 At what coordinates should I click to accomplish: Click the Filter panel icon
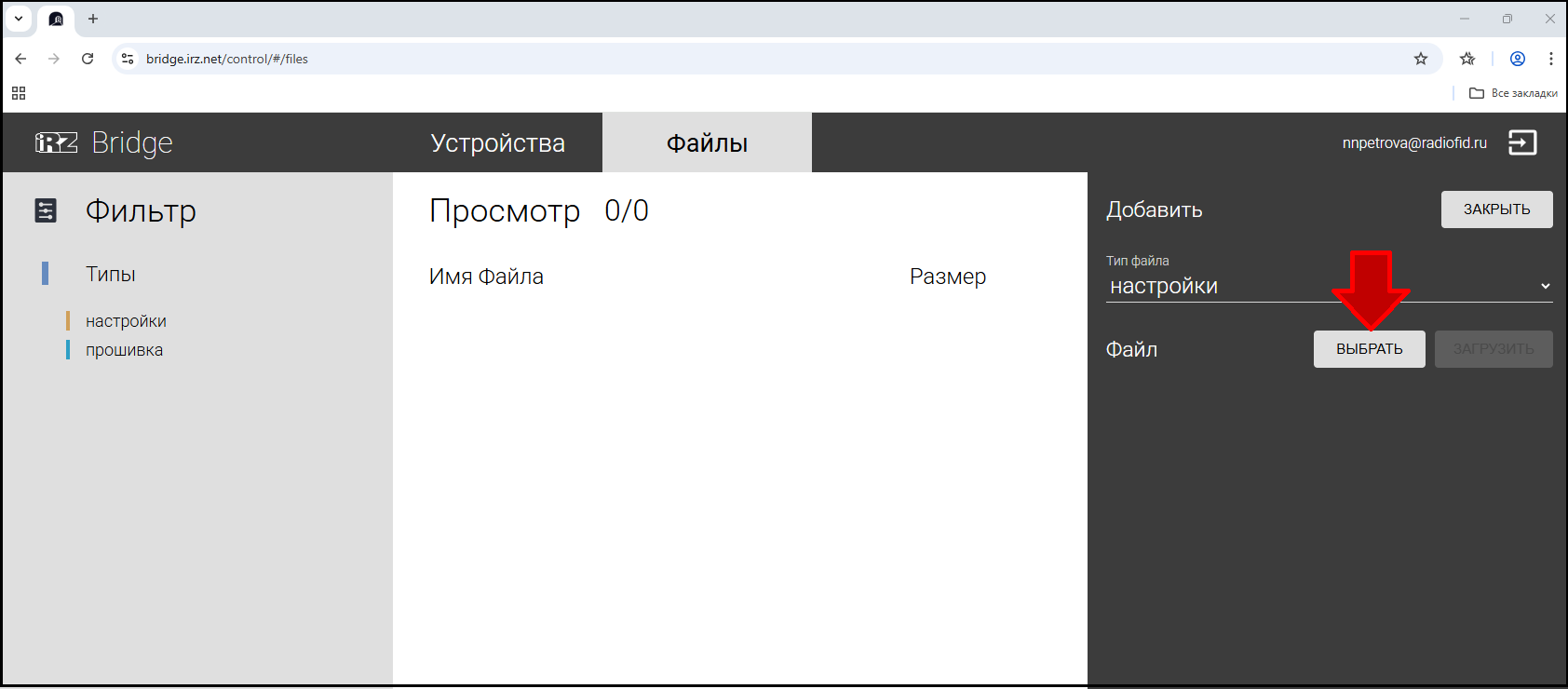46,211
